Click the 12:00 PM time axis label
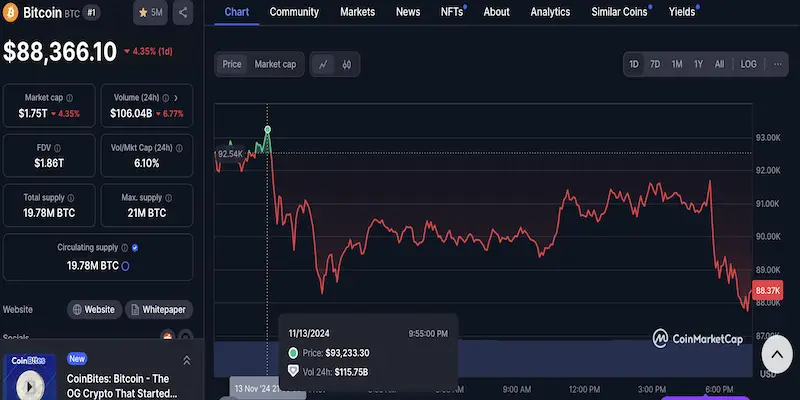 click(x=584, y=390)
